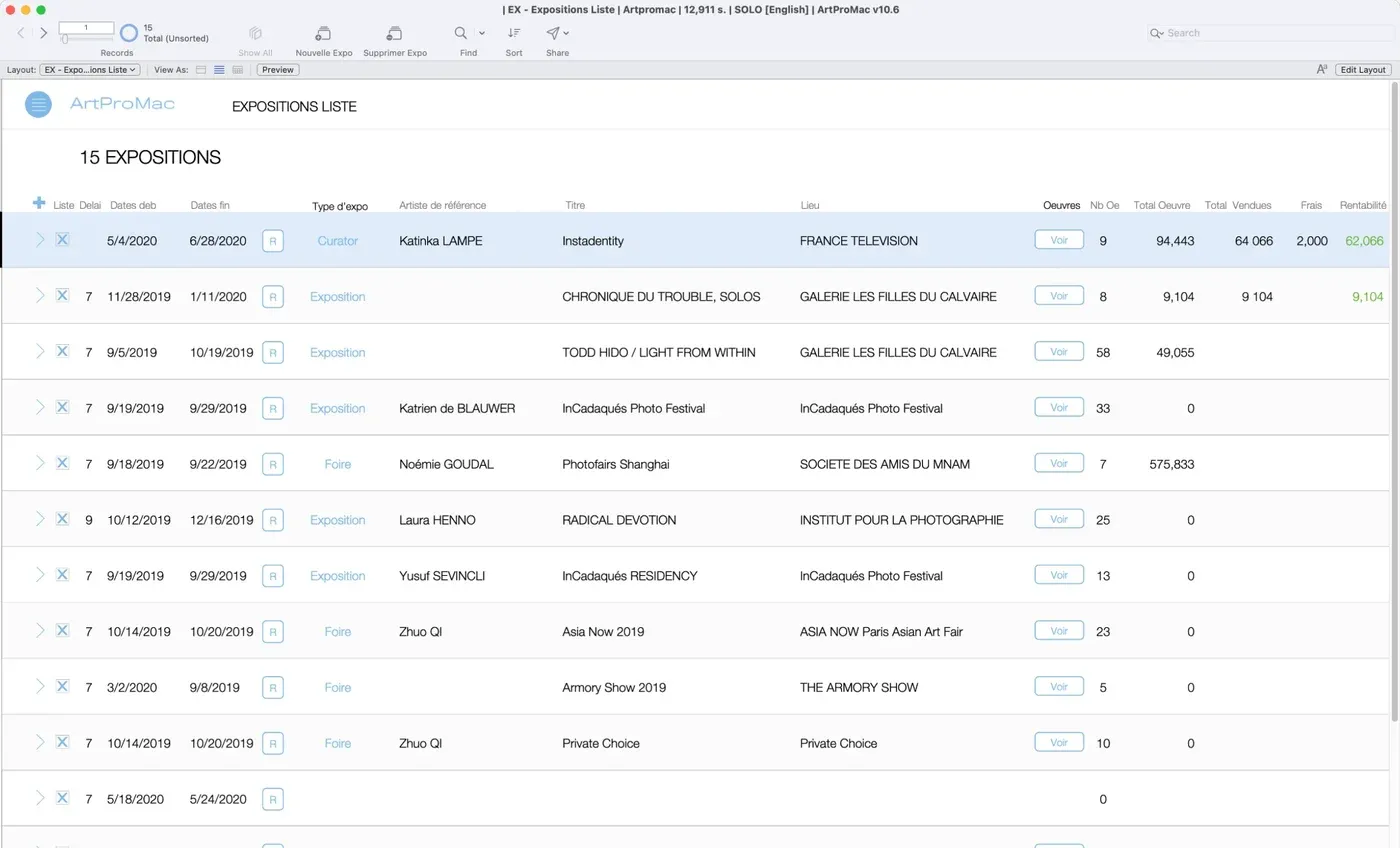Expand the Instadentity row chevron
The image size is (1400, 848).
point(40,239)
